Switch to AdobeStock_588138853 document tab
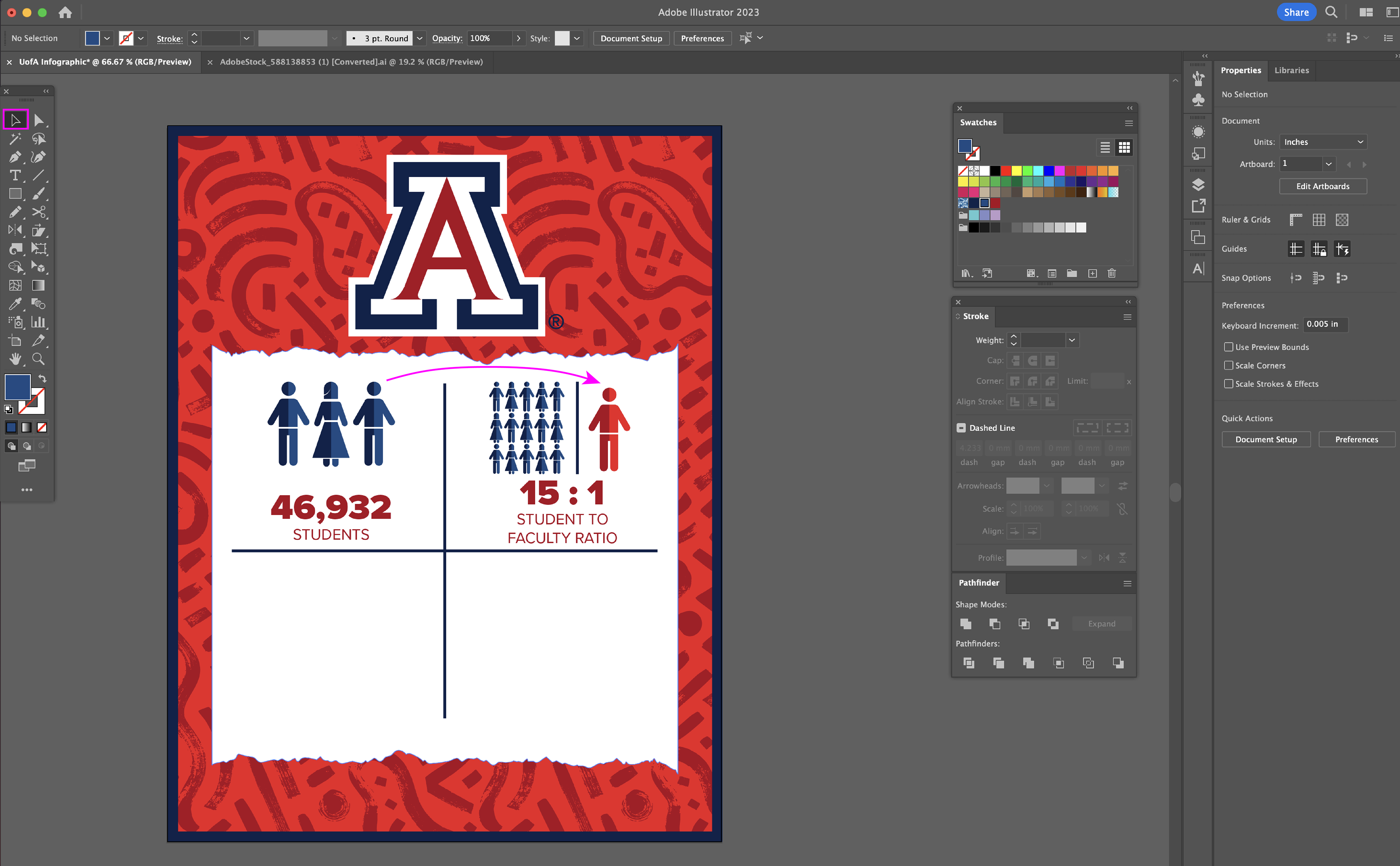Screen dimensions: 1400x866 [x=351, y=62]
